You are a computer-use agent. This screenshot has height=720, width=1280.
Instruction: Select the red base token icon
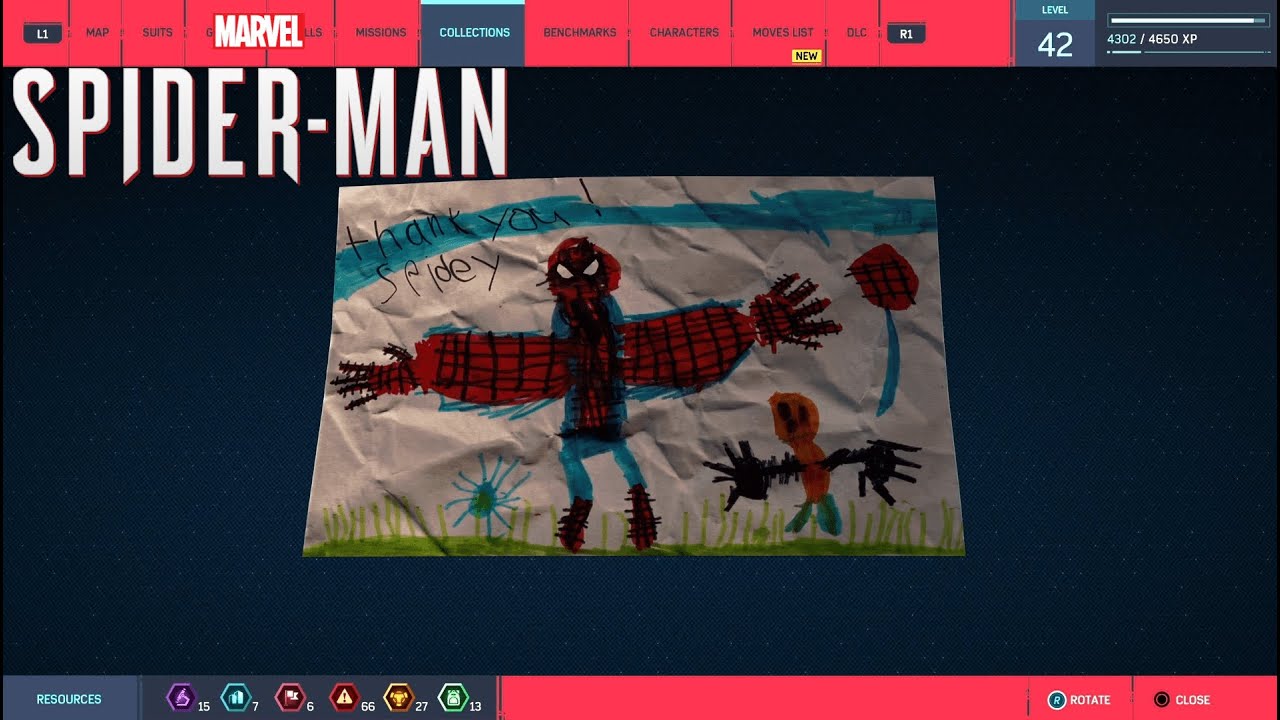[289, 697]
